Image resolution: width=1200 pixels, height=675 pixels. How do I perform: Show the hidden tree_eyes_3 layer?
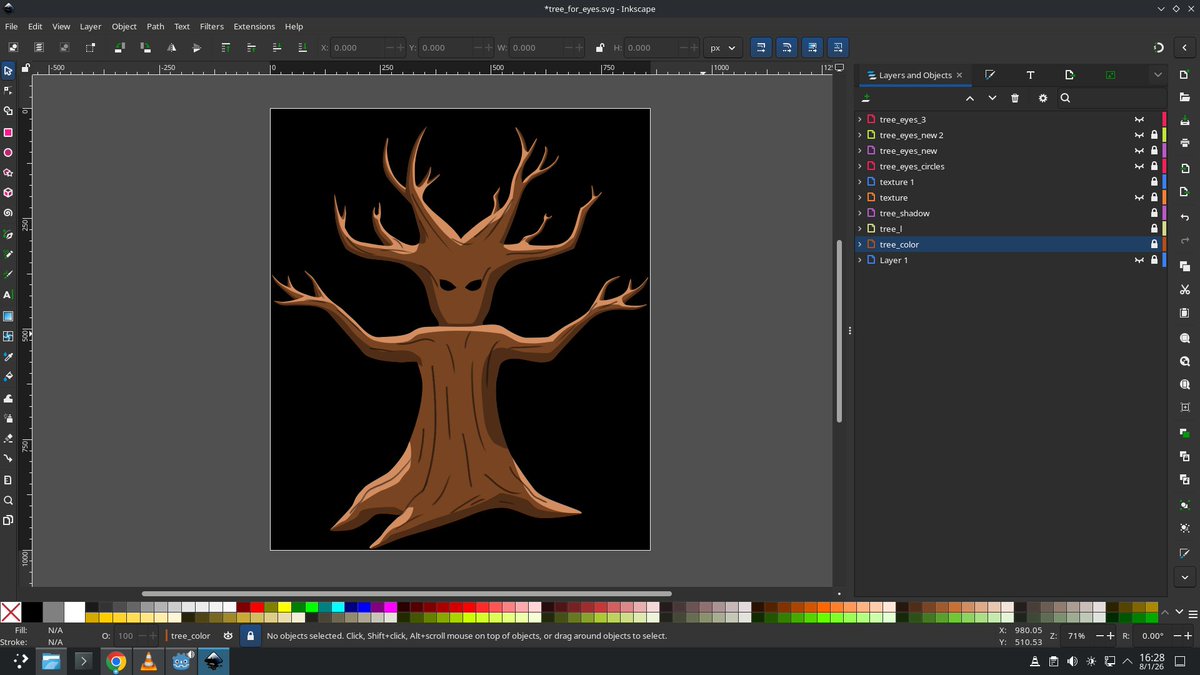1138,119
